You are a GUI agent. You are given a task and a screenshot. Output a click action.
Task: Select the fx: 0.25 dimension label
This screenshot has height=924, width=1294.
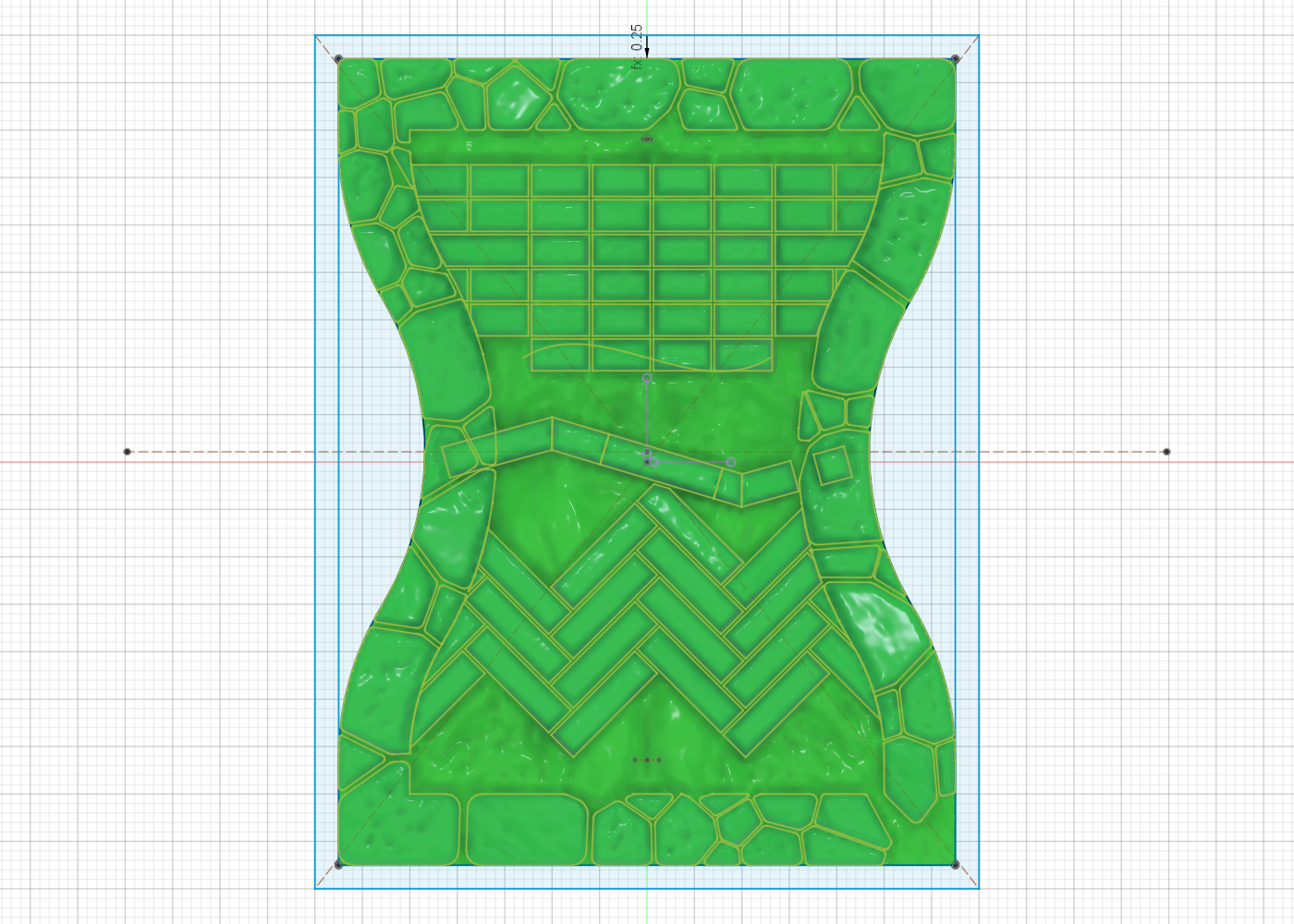[x=636, y=46]
